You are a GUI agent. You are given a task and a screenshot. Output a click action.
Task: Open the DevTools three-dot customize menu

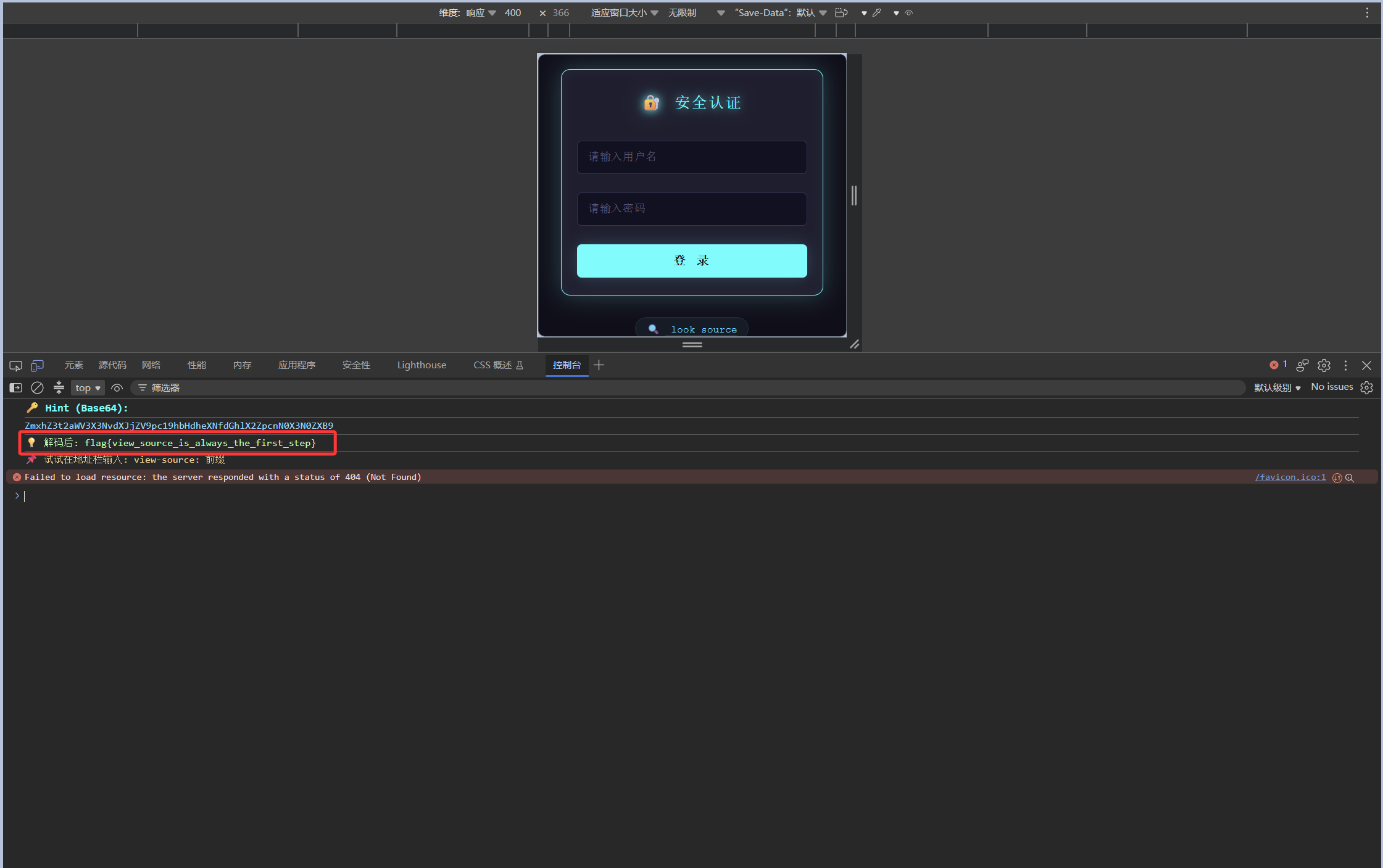pos(1346,366)
